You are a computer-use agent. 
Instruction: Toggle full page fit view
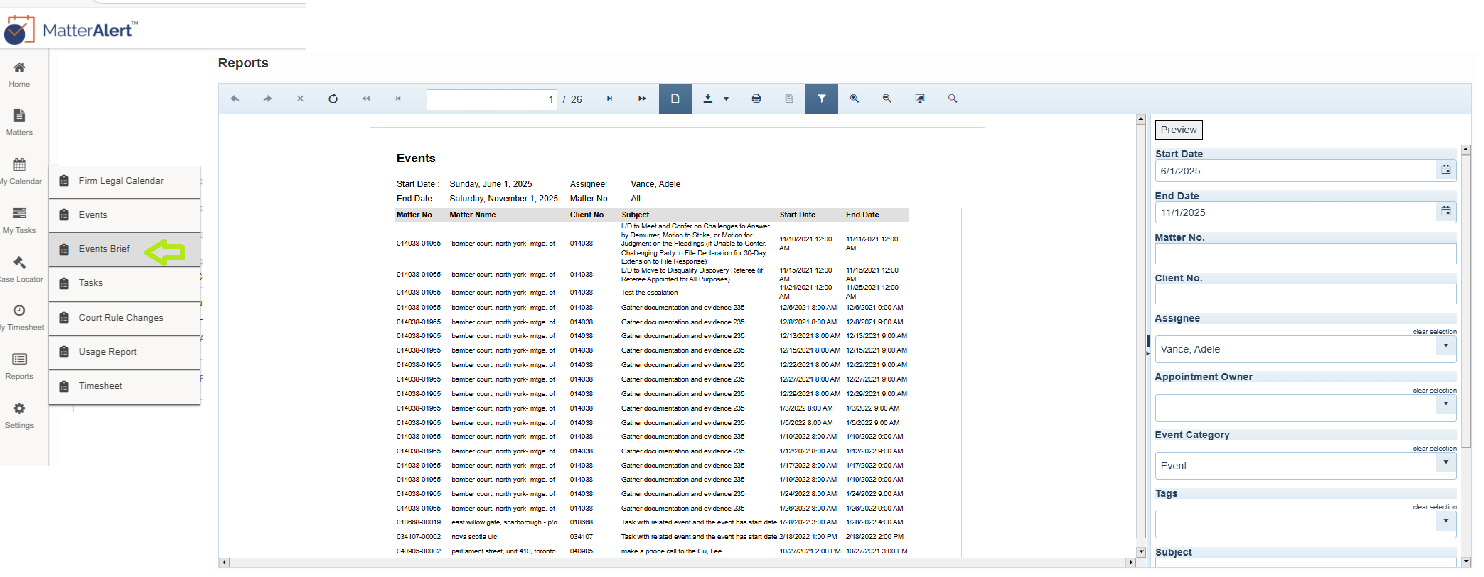click(920, 99)
